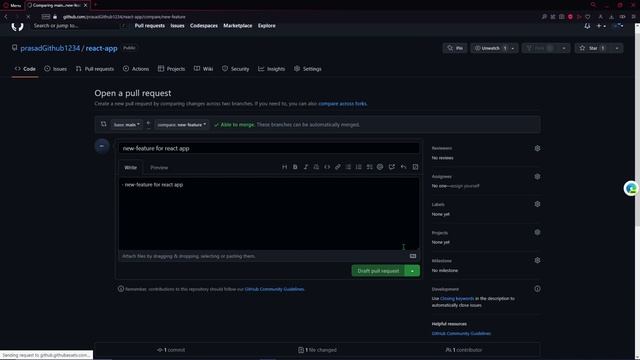Viewport: 640px width, 360px height.
Task: Open Reviewers settings gear
Action: [x=537, y=149]
